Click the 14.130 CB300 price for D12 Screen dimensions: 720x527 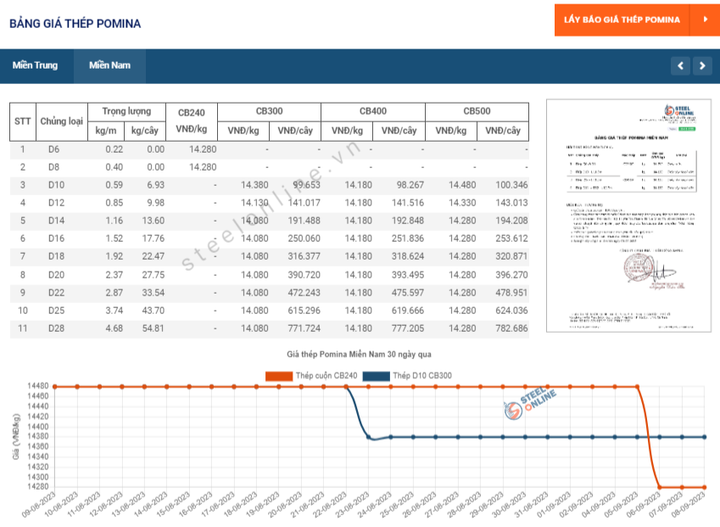point(254,203)
